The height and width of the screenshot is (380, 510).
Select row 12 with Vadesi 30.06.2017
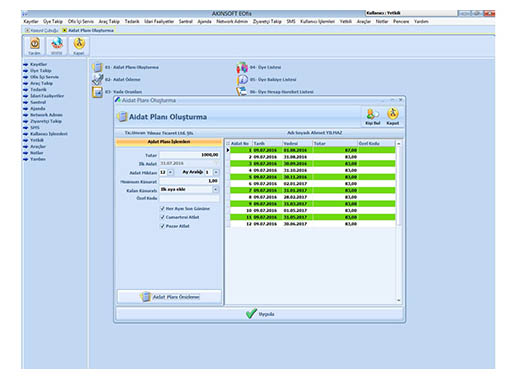click(x=313, y=224)
